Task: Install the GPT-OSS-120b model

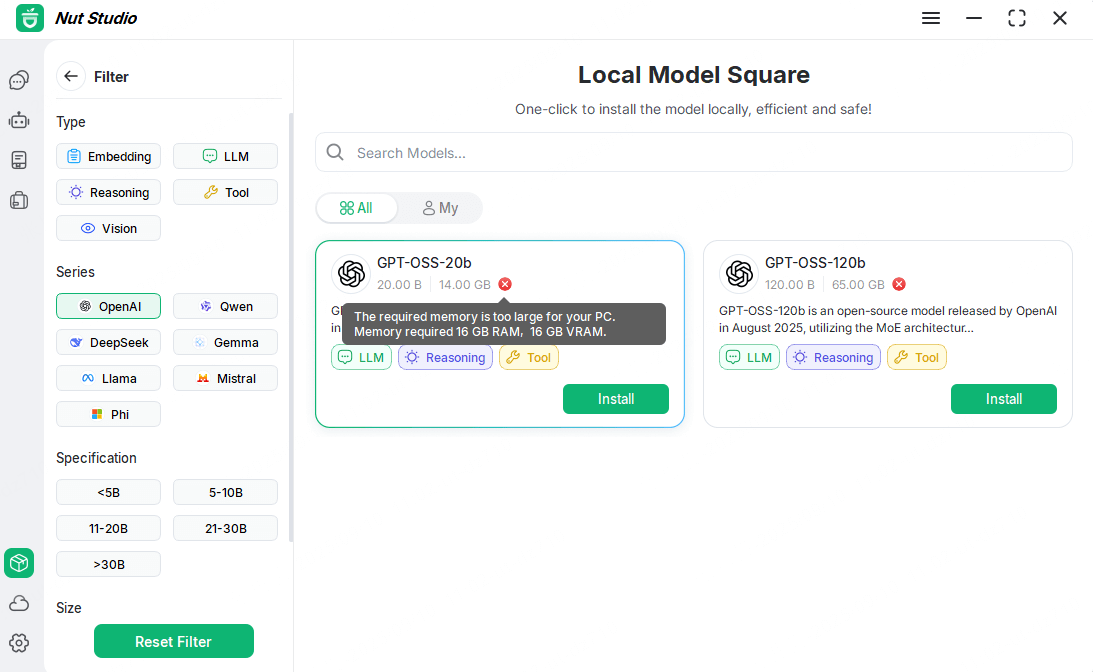Action: pos(1003,399)
